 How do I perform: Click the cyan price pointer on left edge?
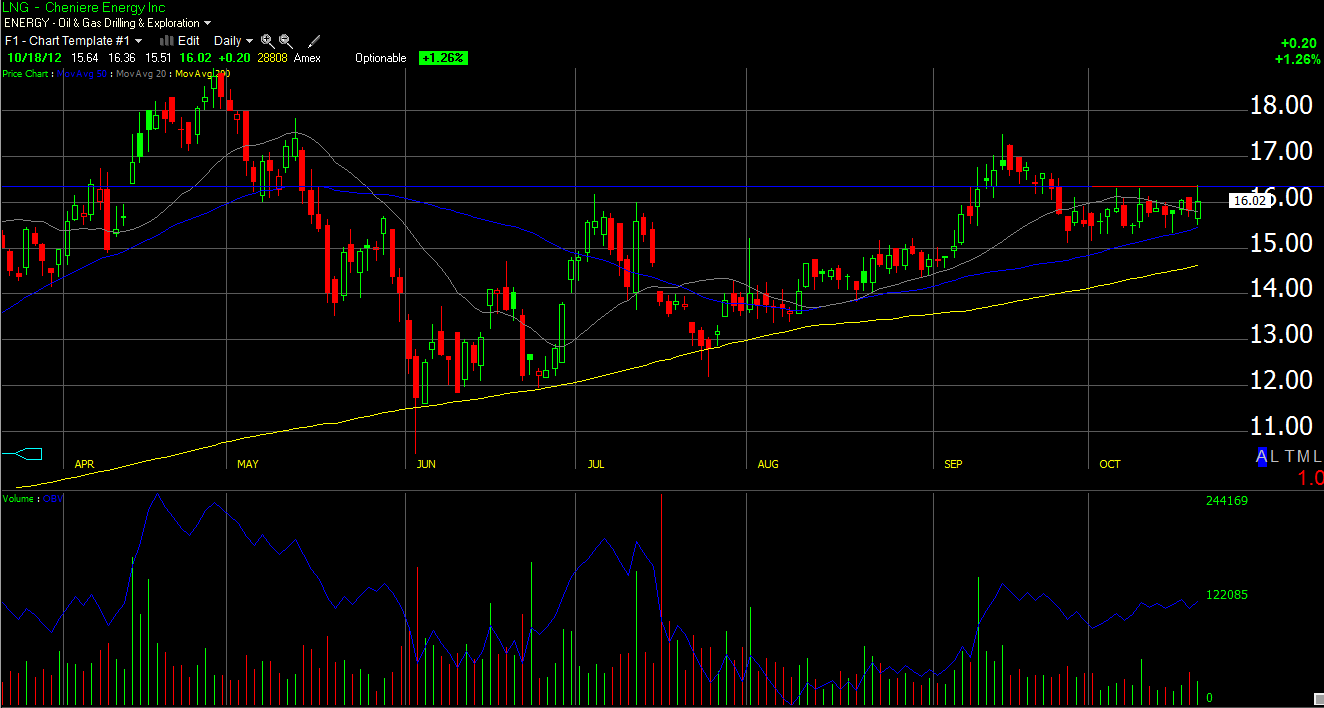pyautogui.click(x=23, y=454)
